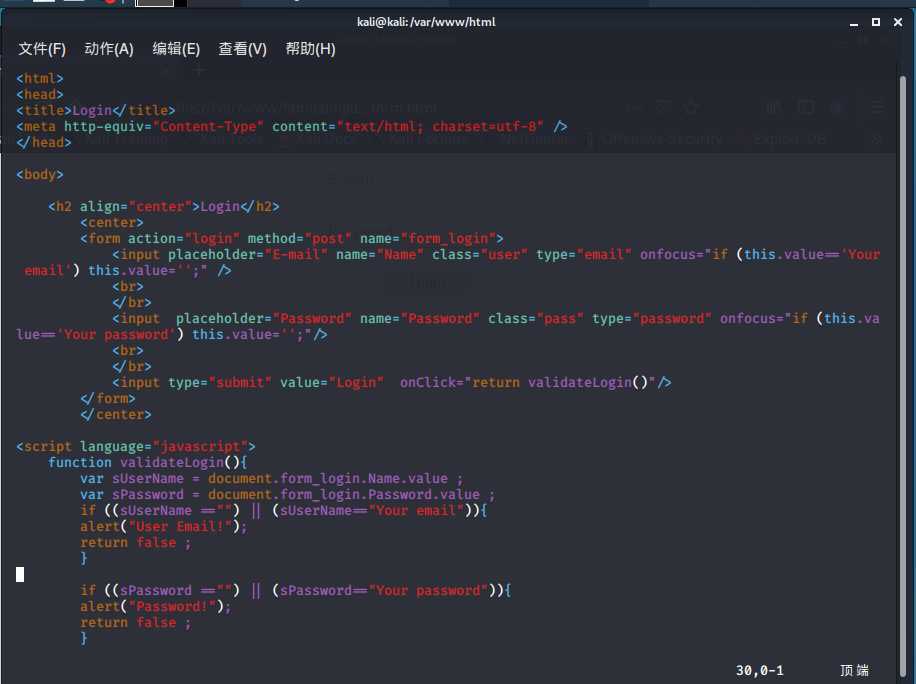Click the alert("User Email!") line
This screenshot has height=684, width=916.
pos(164,526)
